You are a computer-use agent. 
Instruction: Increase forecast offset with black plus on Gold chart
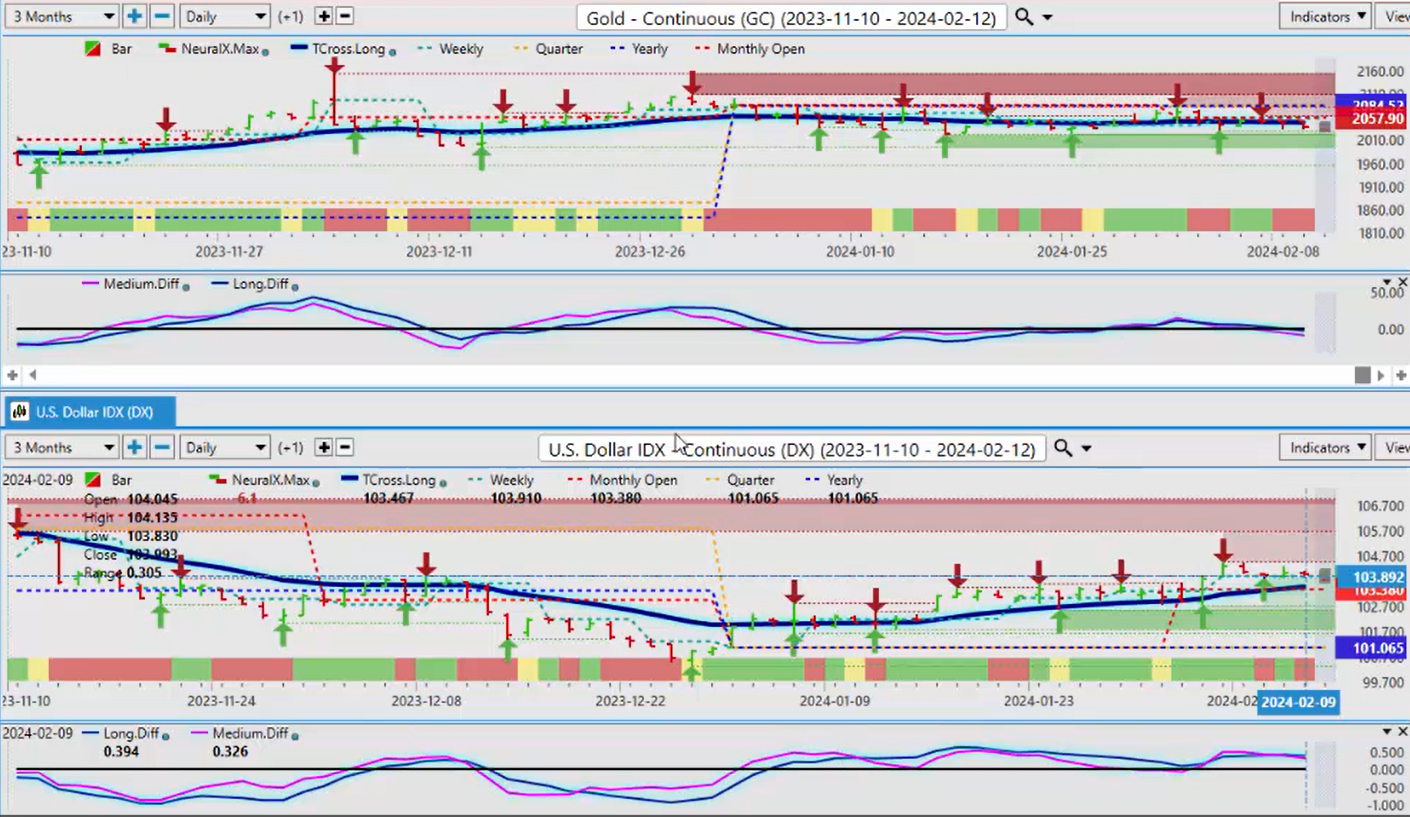pos(323,16)
